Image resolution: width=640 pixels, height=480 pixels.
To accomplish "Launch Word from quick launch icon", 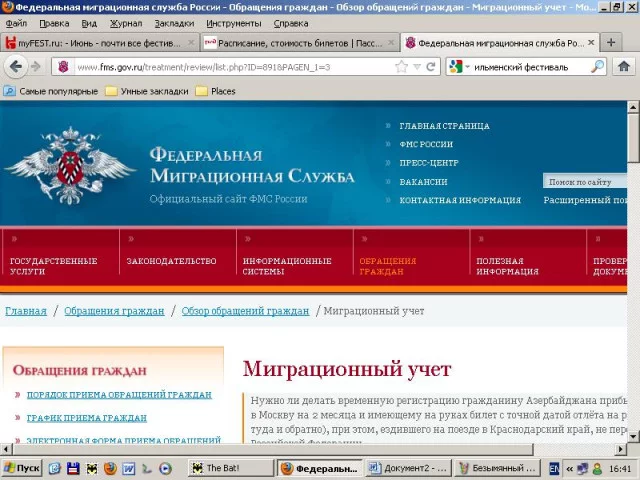I will [129, 468].
